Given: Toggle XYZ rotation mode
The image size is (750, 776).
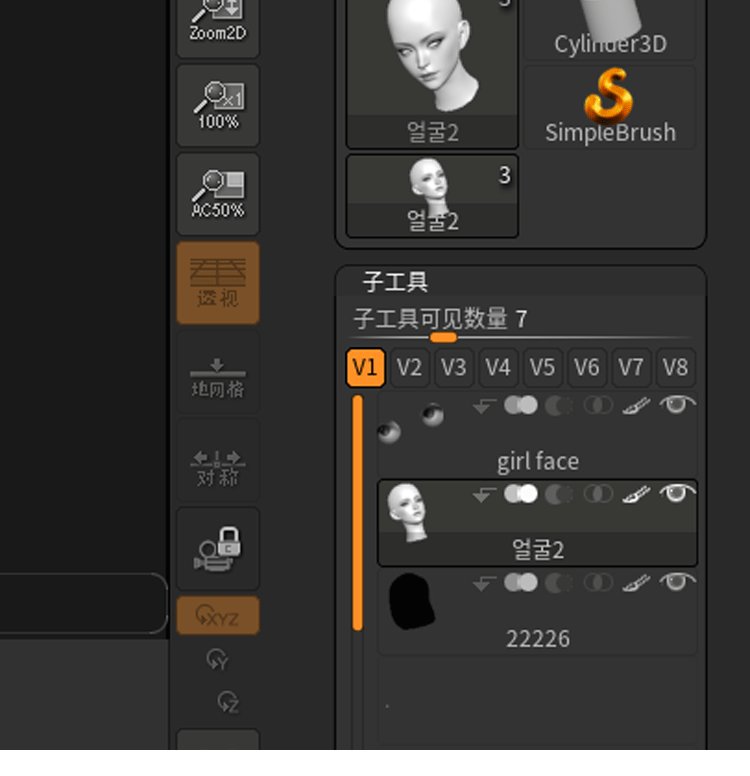Looking at the screenshot, I should 218,616.
